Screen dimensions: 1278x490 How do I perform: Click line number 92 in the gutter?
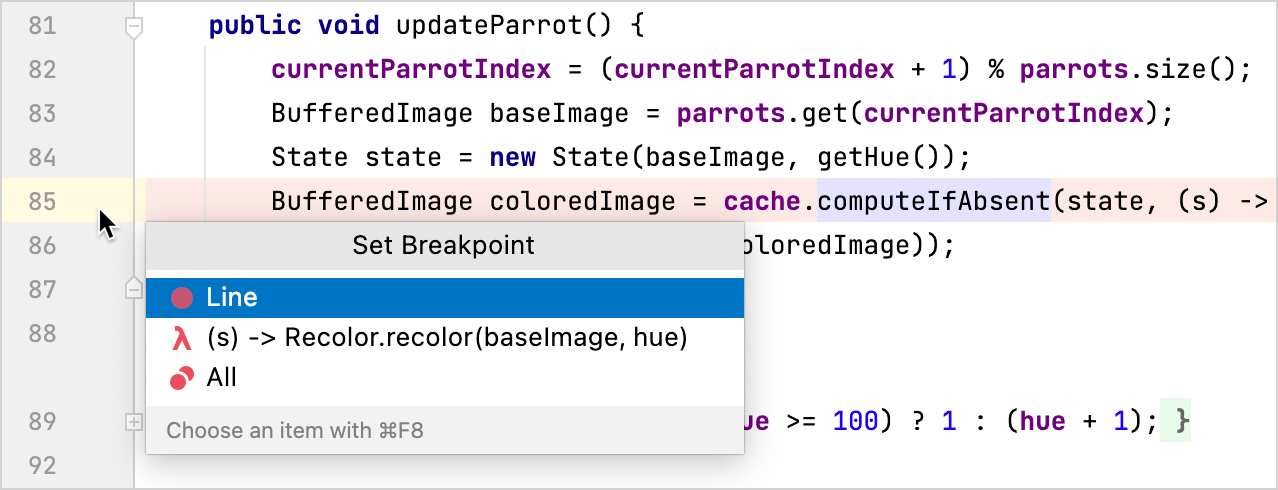click(x=42, y=465)
